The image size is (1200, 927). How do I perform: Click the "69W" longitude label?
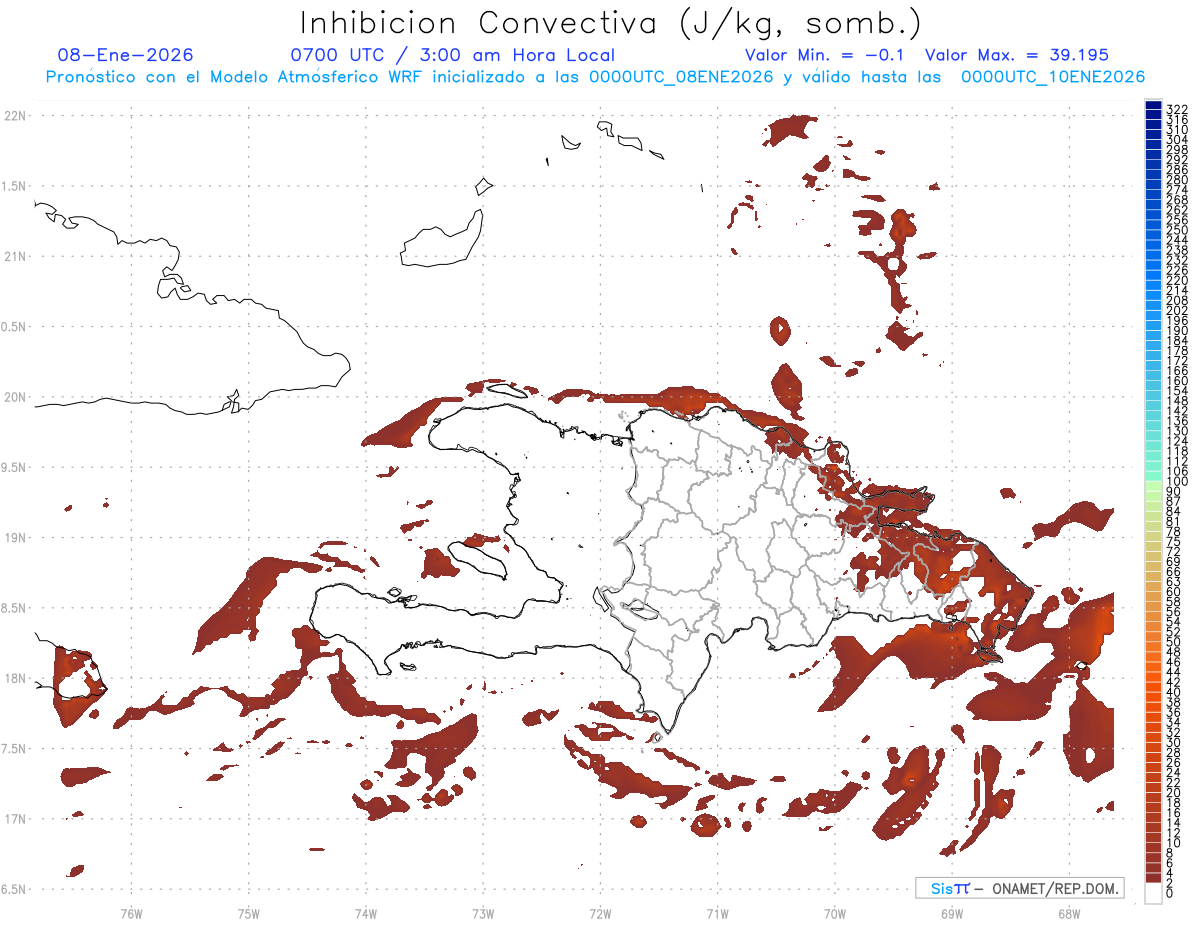pos(952,913)
